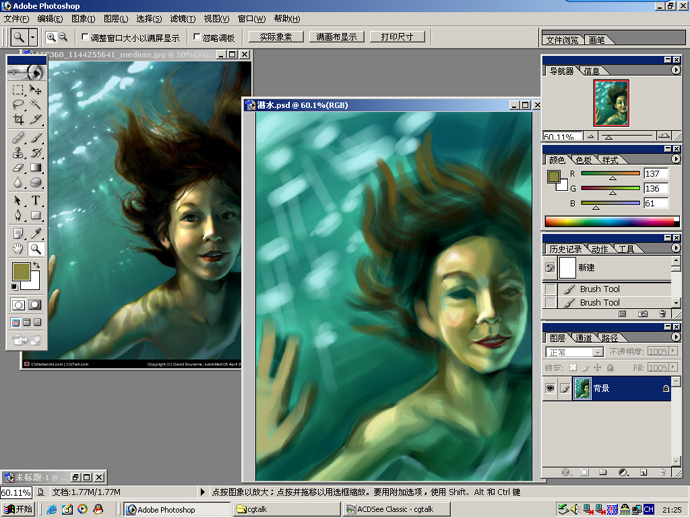Switch to Quick Mask mode

tap(35, 305)
